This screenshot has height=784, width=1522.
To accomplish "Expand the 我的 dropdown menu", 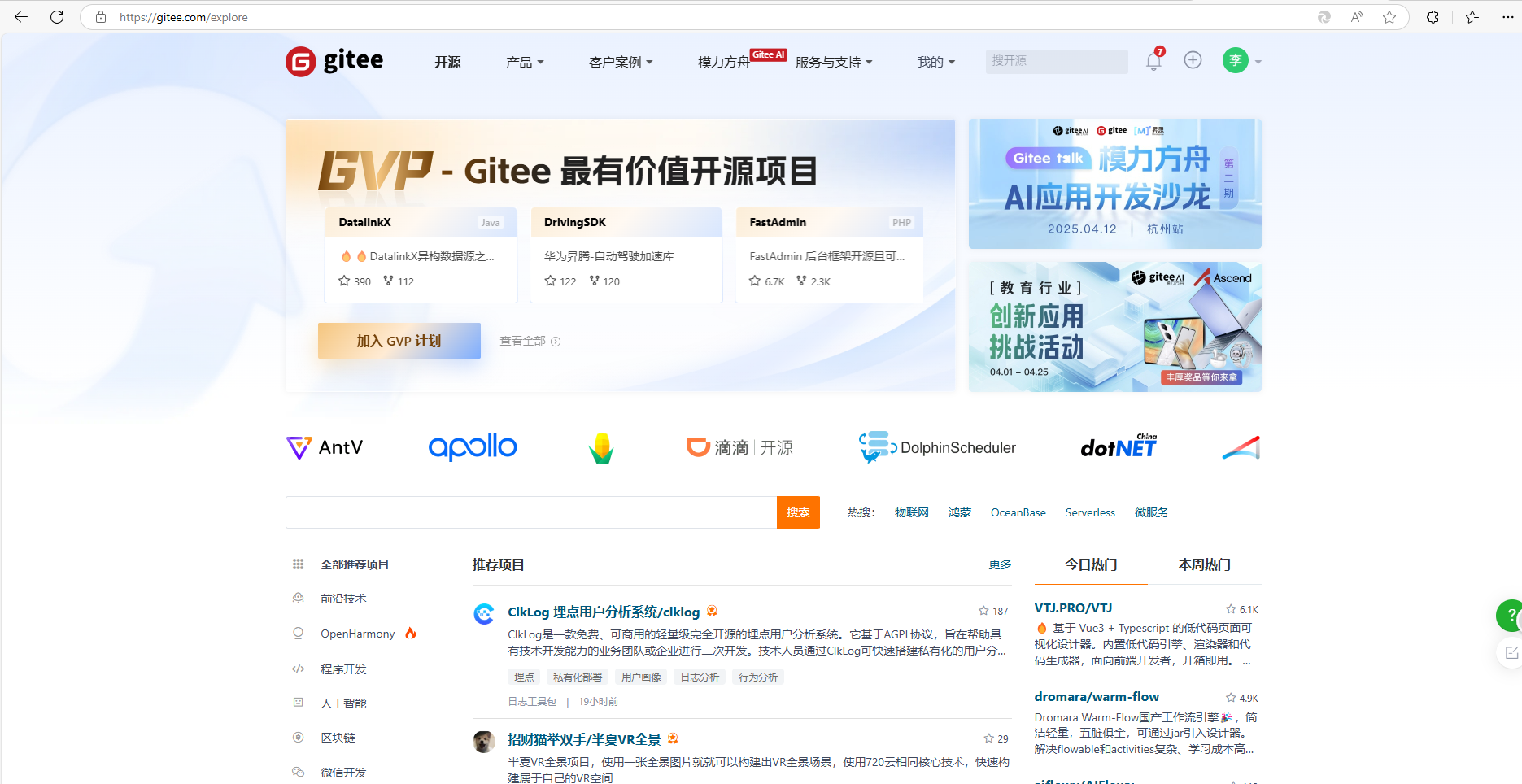I will (x=936, y=62).
